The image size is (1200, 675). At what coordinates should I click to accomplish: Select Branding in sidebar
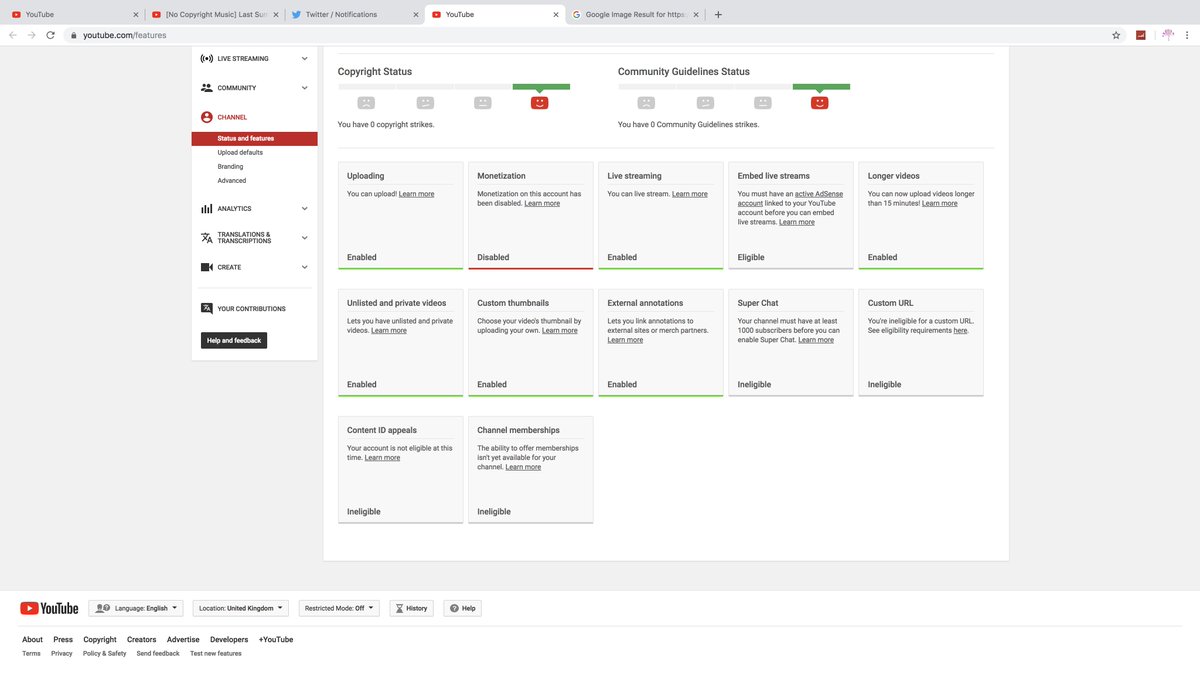(230, 167)
